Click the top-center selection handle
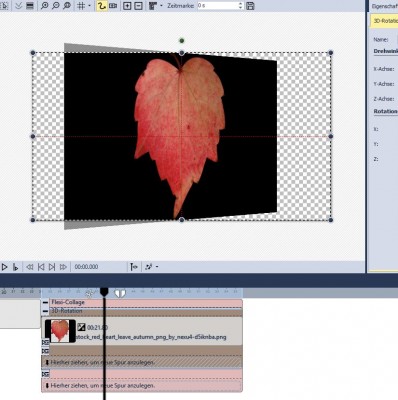The image size is (398, 400). [182, 53]
